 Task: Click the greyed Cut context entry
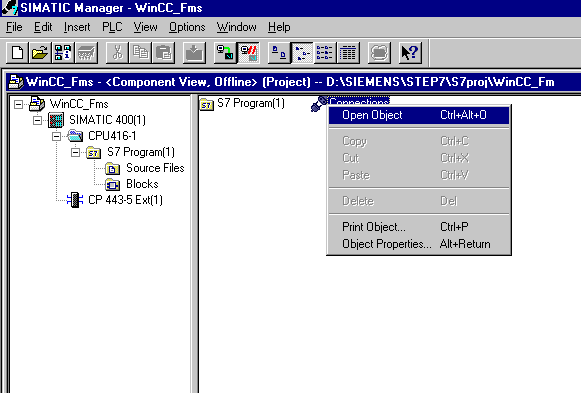419,158
